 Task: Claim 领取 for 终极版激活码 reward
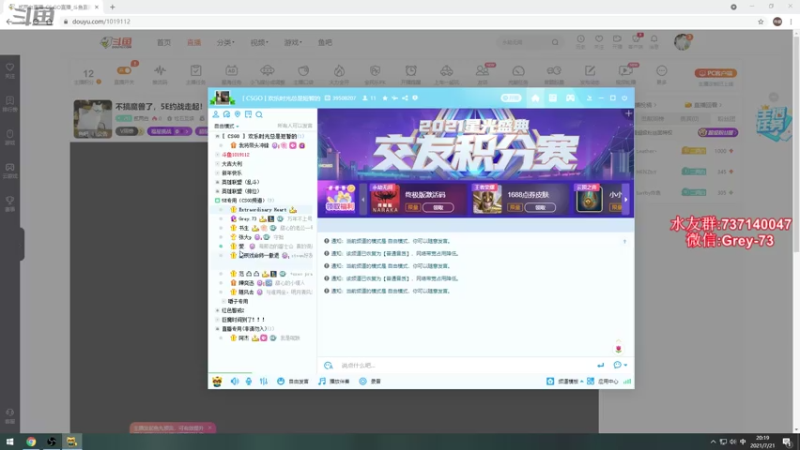click(x=438, y=208)
